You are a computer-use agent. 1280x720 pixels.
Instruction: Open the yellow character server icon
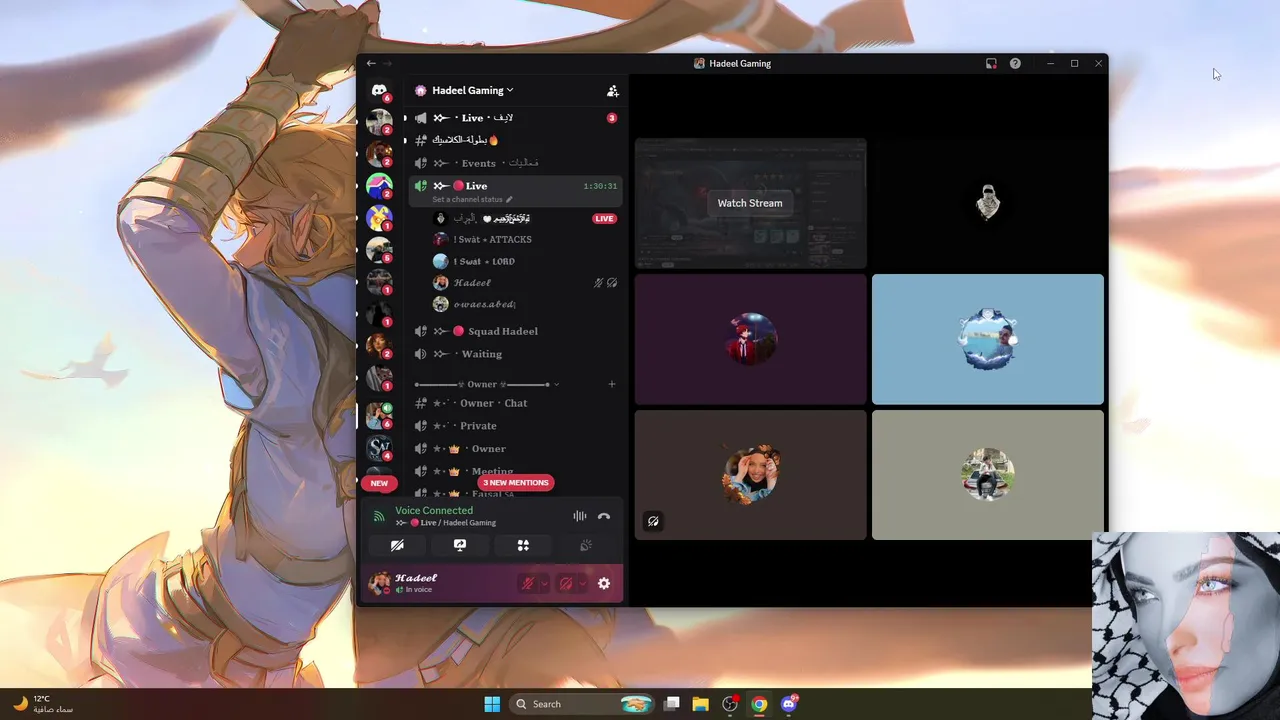coord(379,217)
